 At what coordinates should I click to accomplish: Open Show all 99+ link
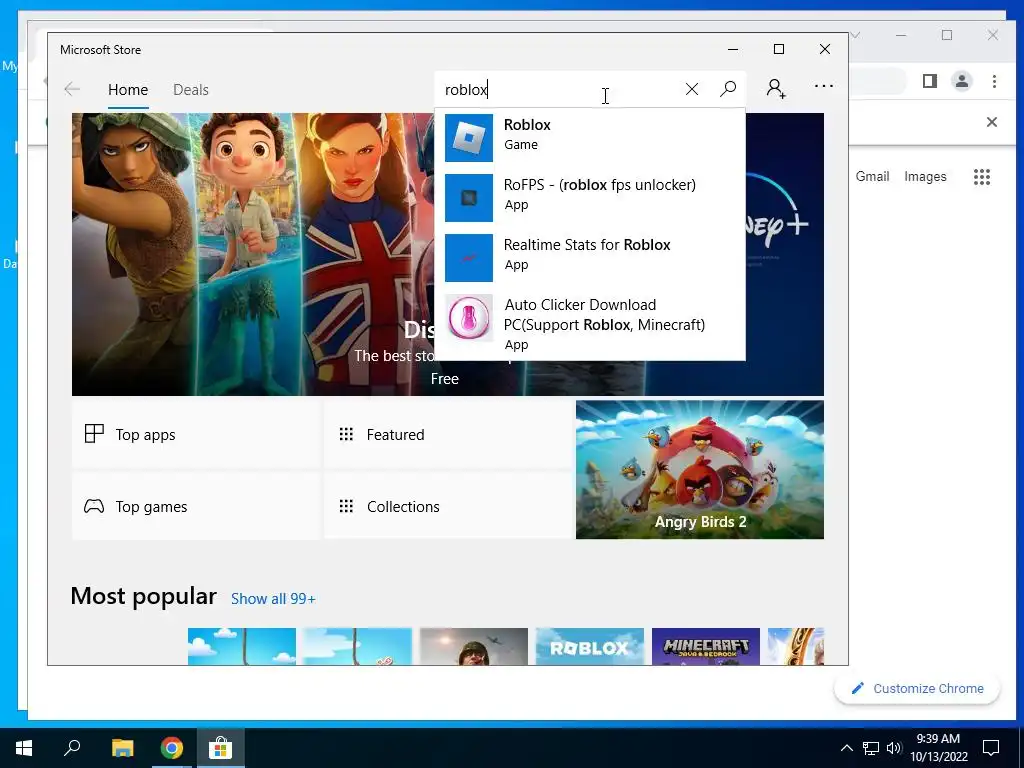click(273, 599)
